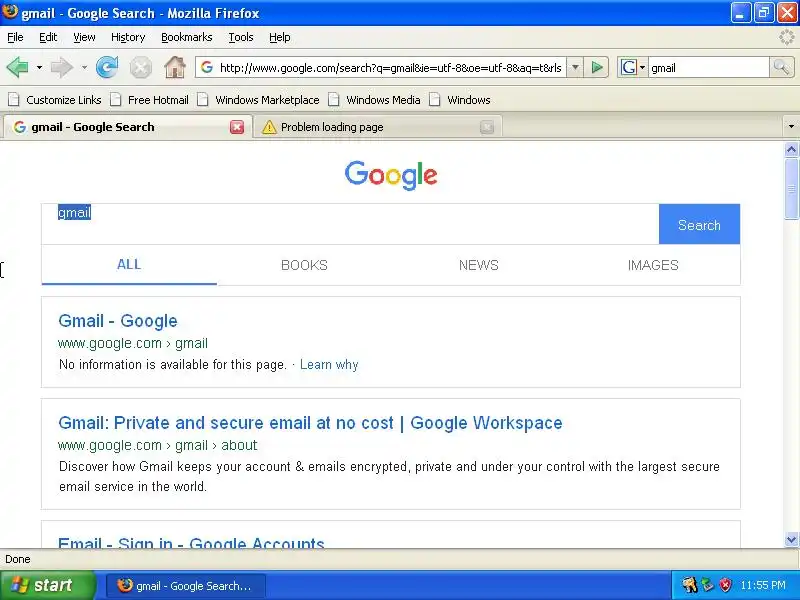Open the Windows Marketplace bookmark

(259, 100)
